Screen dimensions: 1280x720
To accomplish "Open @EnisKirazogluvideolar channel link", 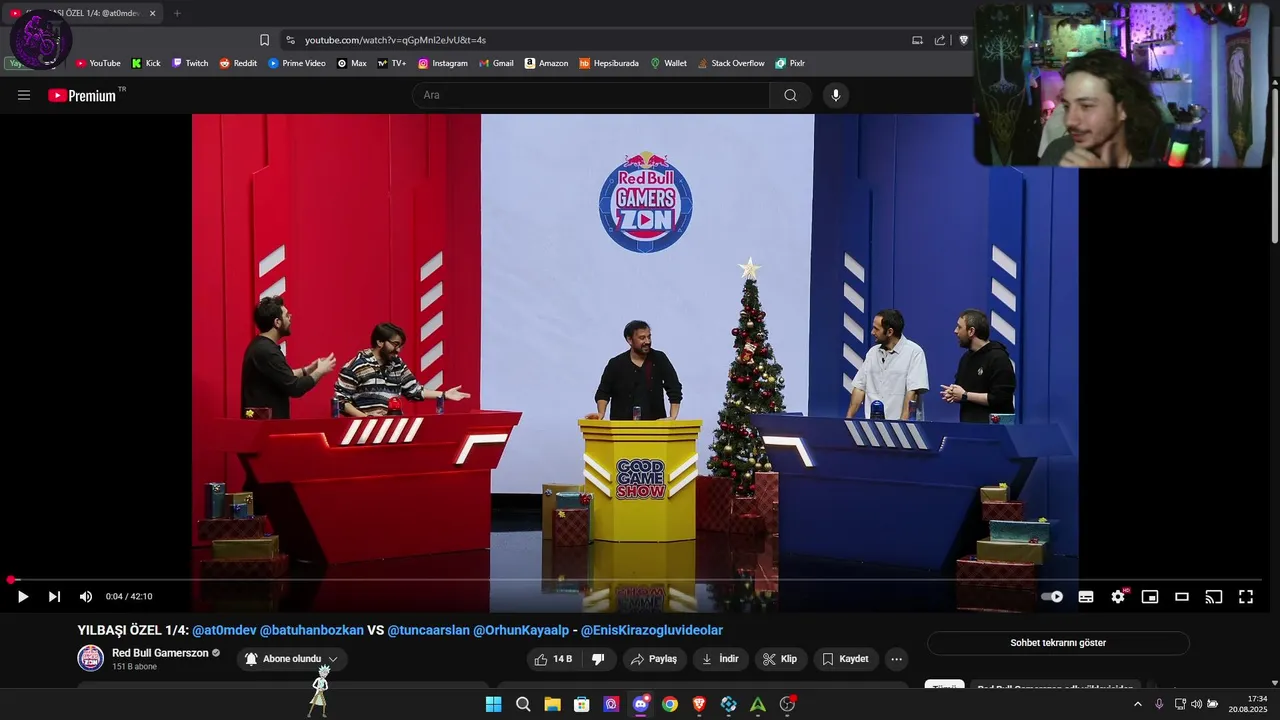I will [x=652, y=630].
